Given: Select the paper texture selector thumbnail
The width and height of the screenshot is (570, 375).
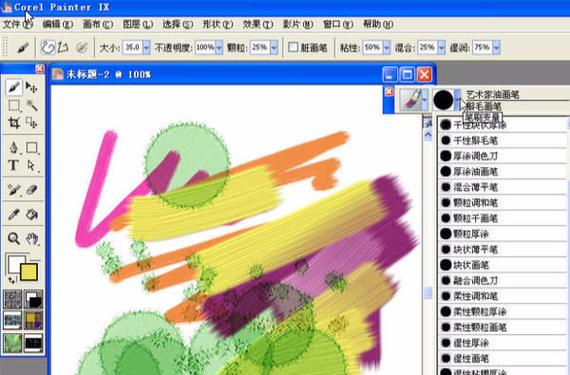Looking at the screenshot, I should tap(13, 300).
